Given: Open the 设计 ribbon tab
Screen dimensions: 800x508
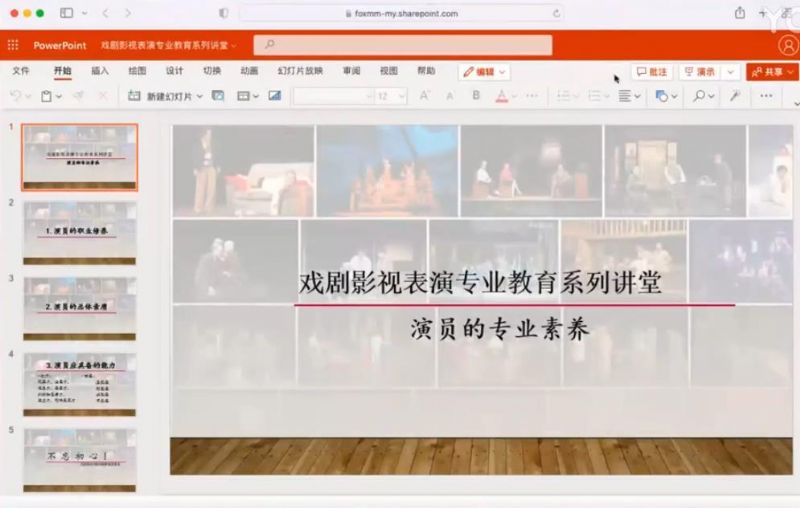Looking at the screenshot, I should (174, 71).
